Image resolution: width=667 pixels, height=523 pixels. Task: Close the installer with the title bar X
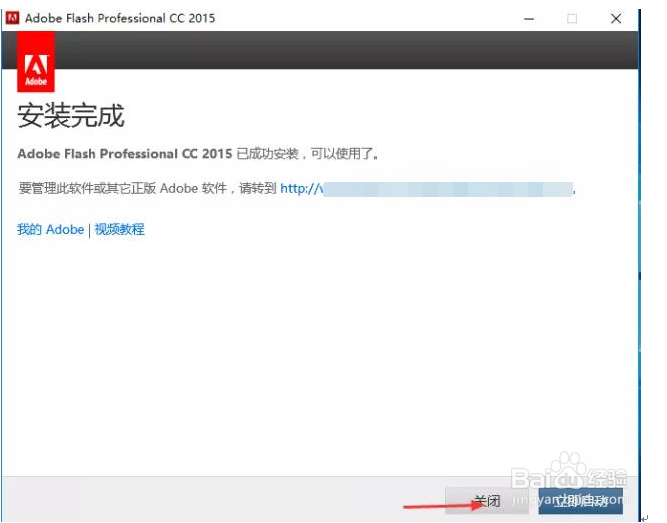pos(616,19)
